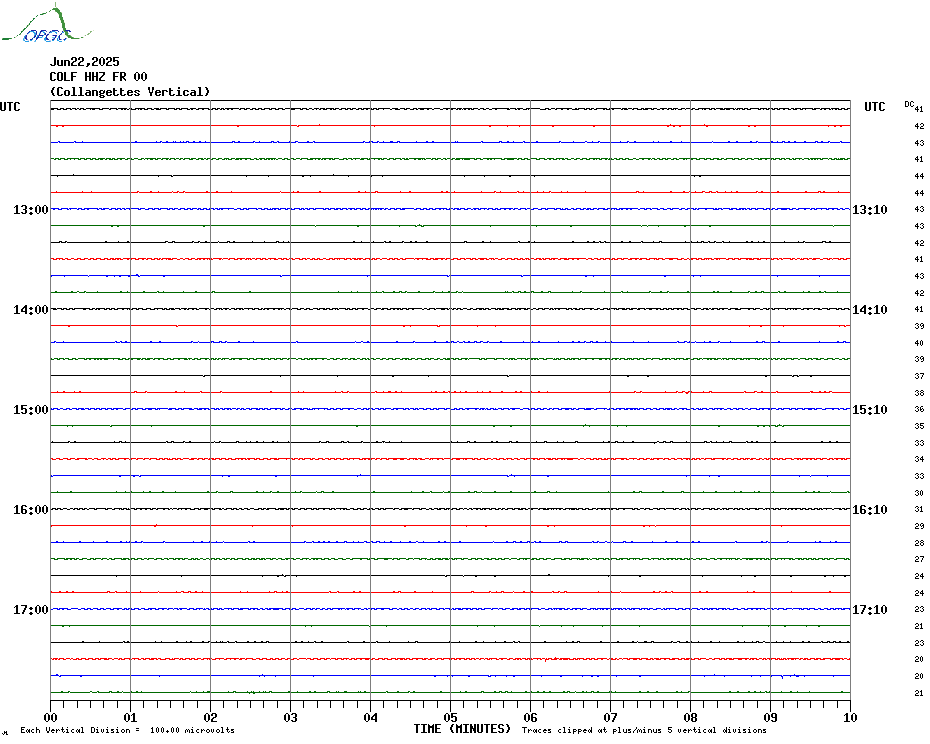
Task: Click the 05 minute tick on x-axis
Action: pyautogui.click(x=450, y=717)
